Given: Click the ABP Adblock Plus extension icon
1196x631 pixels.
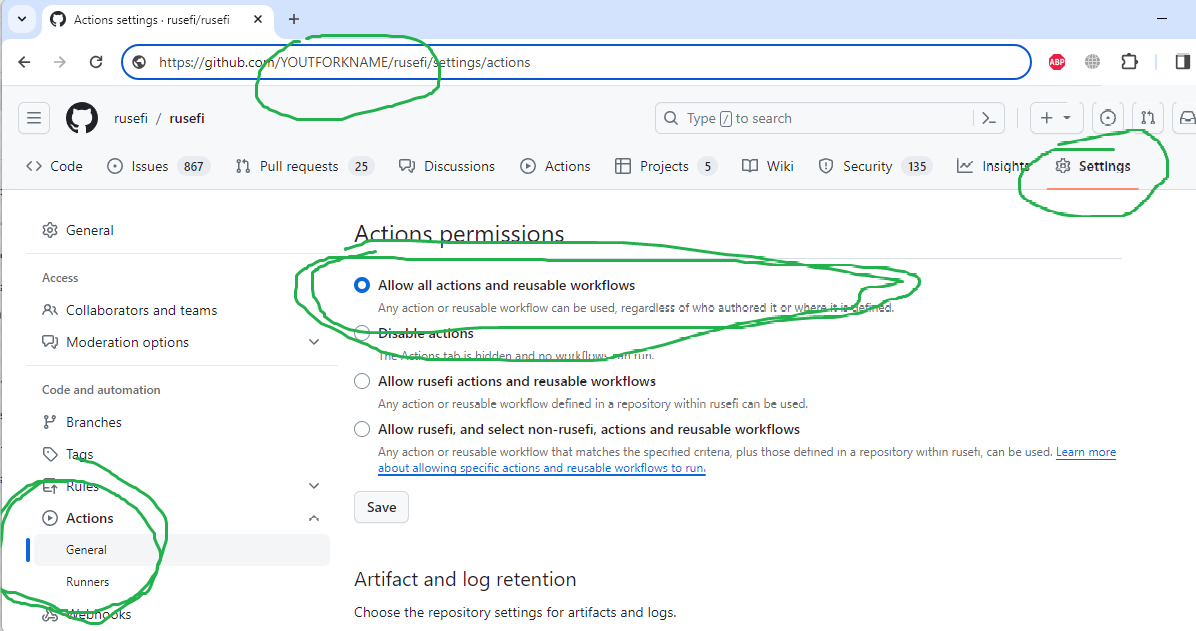Looking at the screenshot, I should 1056,62.
